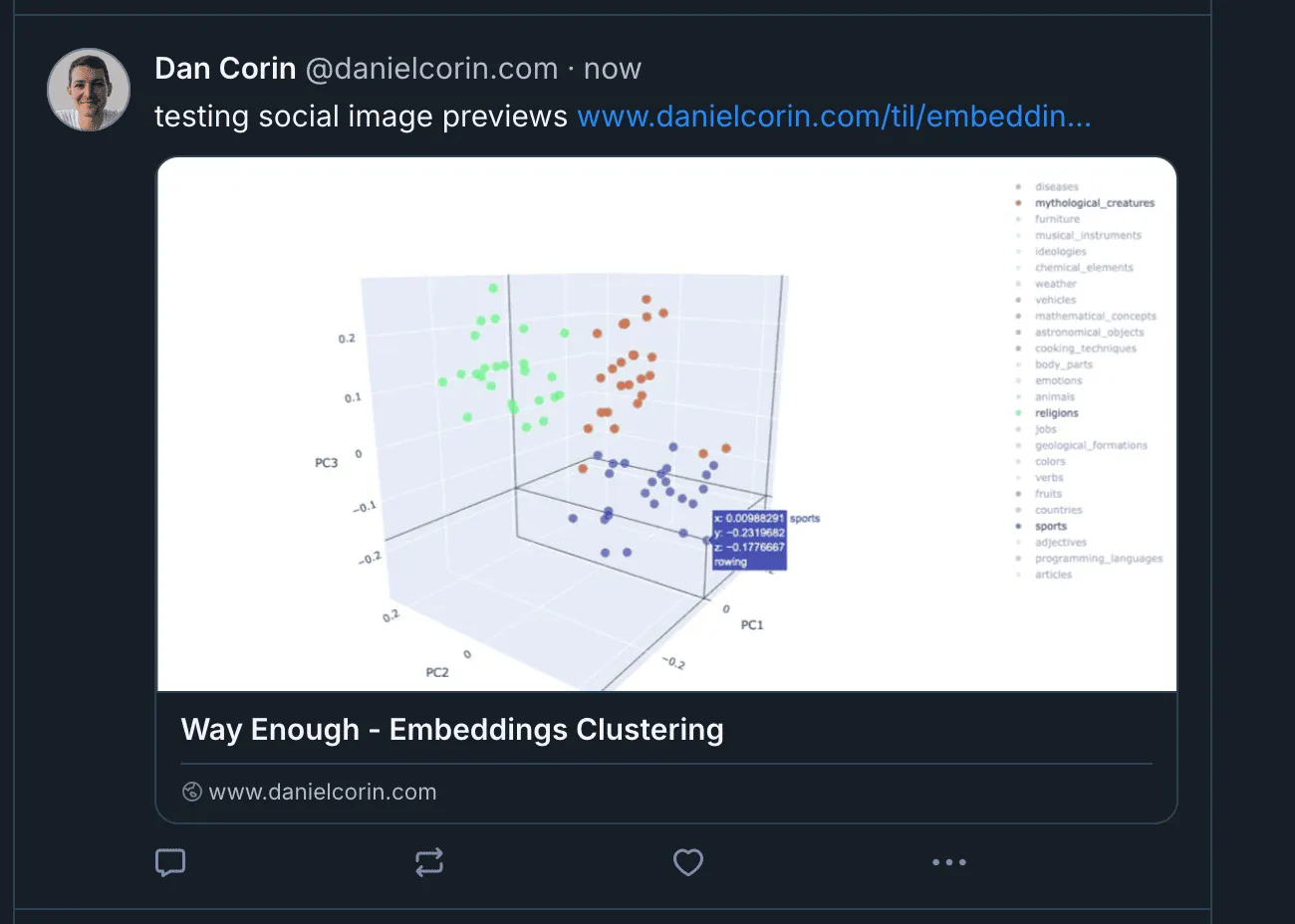Click the reply speech bubble icon
Screen dimensions: 1295x924
[170, 862]
